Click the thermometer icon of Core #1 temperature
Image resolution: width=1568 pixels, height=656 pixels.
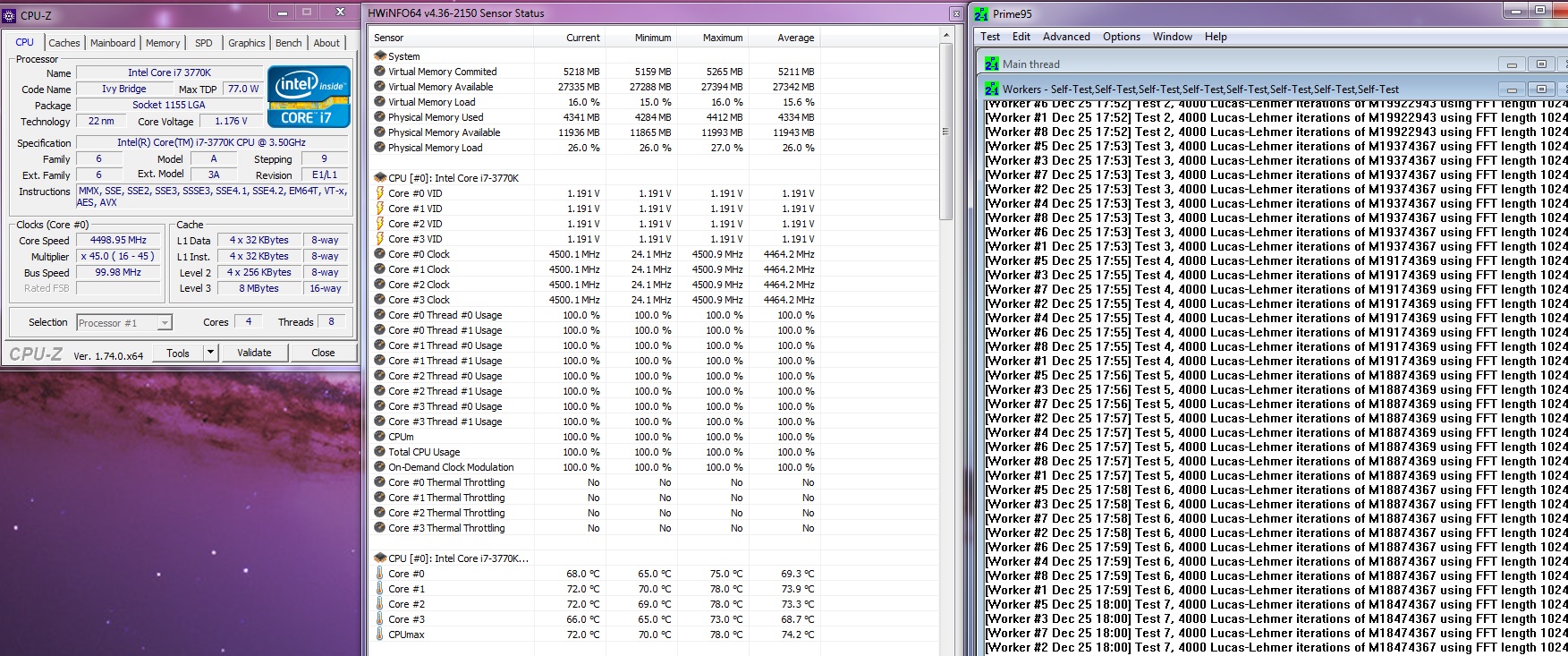380,588
